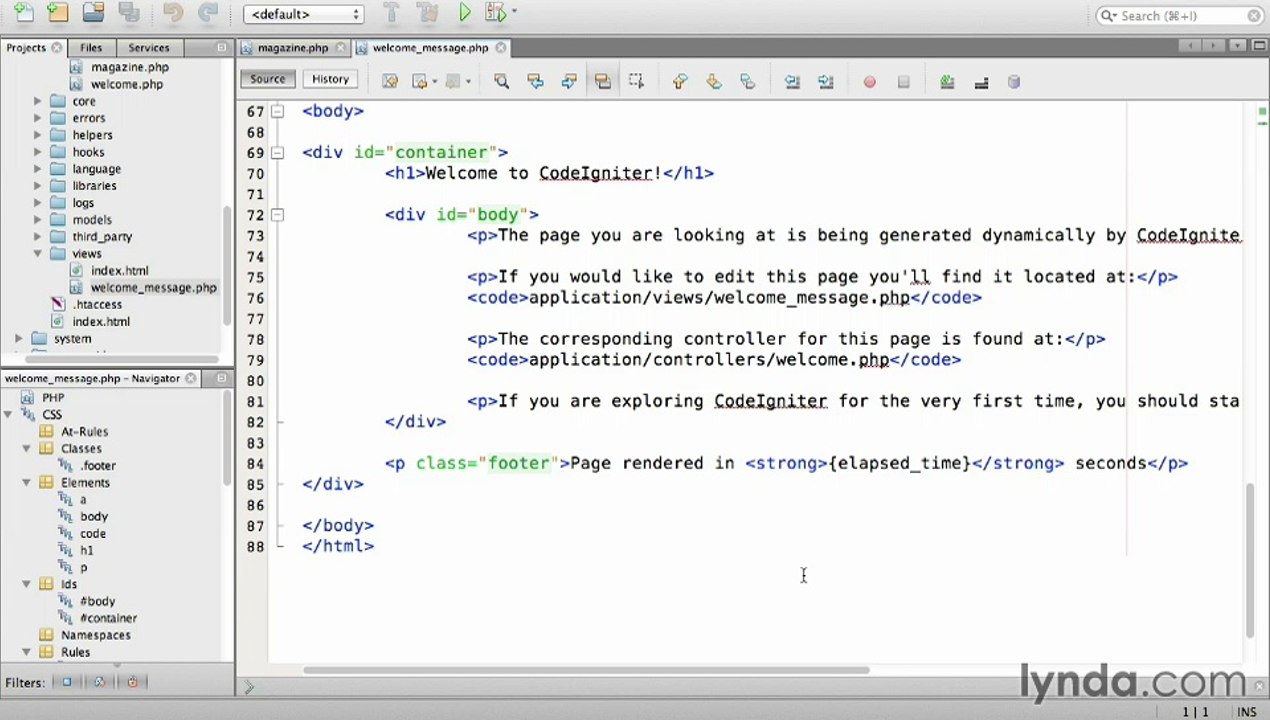
Task: Collapse the fold at line 69
Action: point(278,152)
